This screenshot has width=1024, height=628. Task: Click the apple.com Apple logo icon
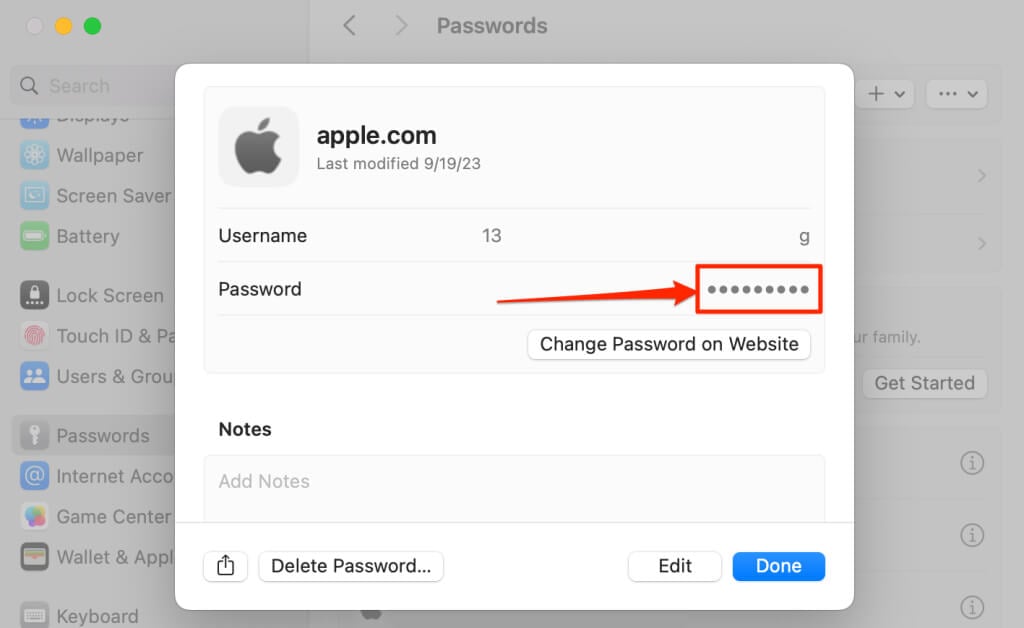259,148
